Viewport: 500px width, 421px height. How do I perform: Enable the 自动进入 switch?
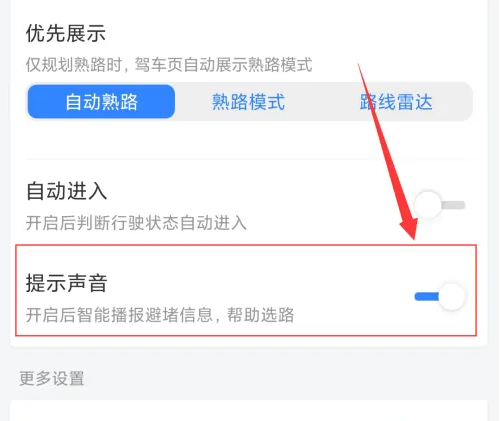[x=440, y=205]
